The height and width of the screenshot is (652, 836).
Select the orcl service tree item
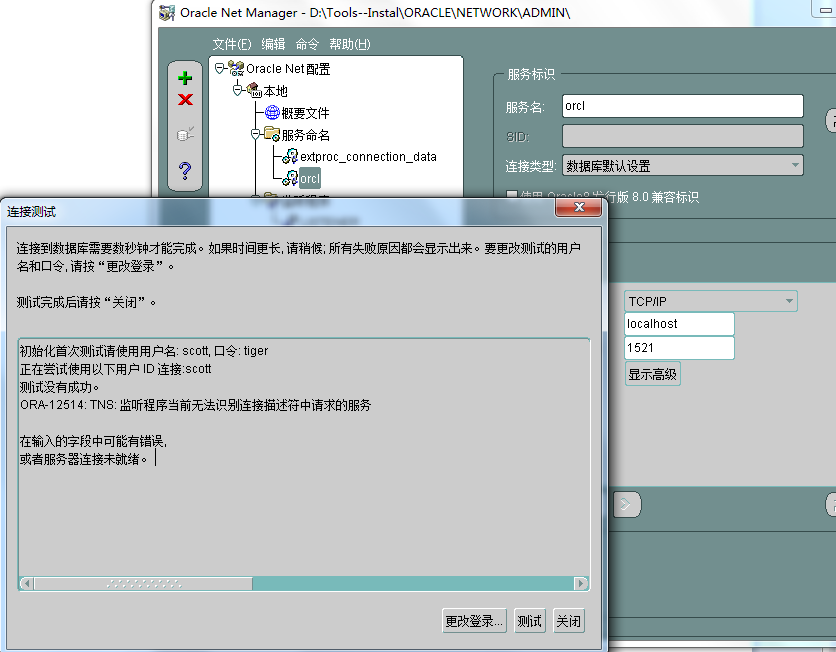[310, 178]
